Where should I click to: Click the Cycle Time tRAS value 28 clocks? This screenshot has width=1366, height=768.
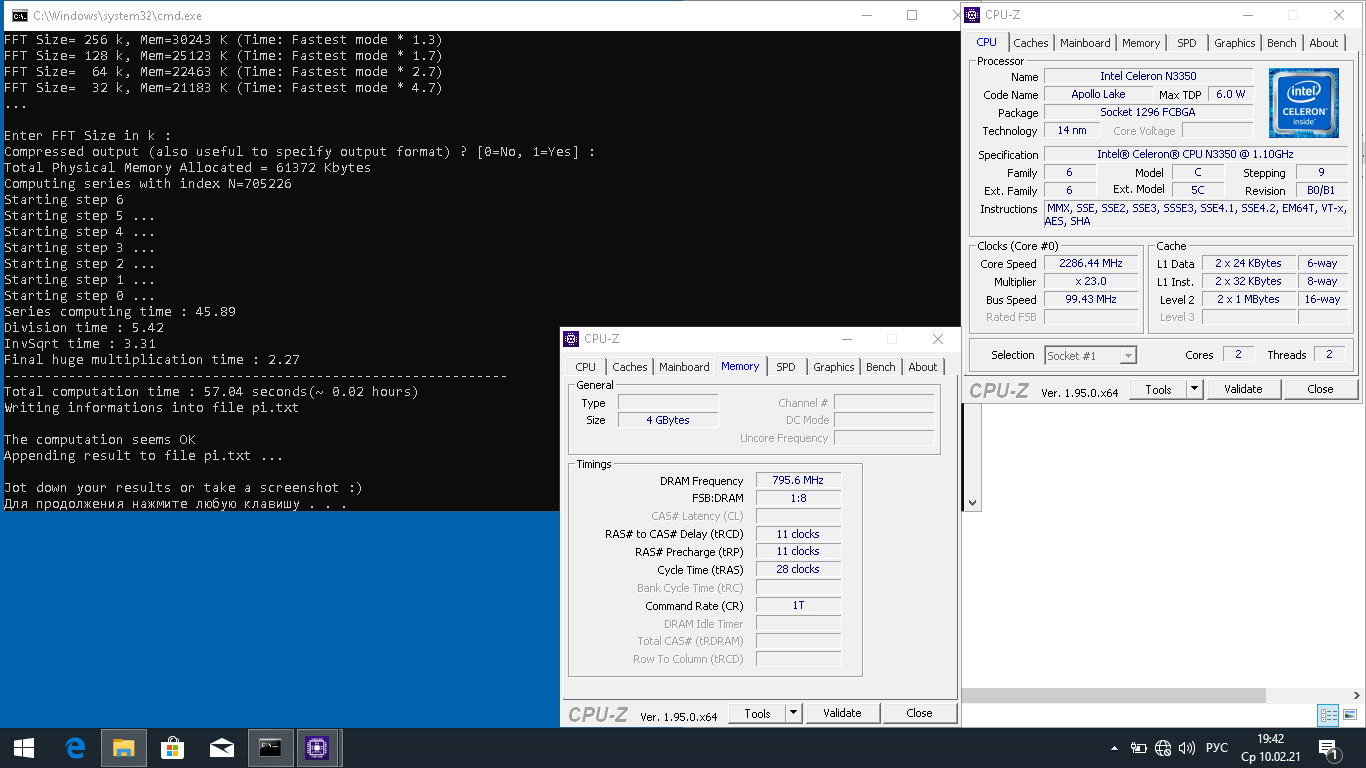[798, 569]
